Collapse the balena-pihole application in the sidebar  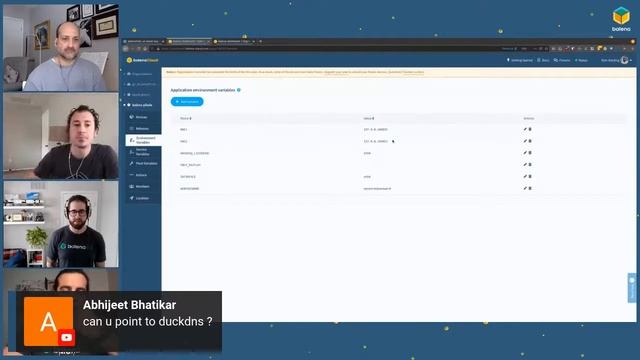(125, 105)
